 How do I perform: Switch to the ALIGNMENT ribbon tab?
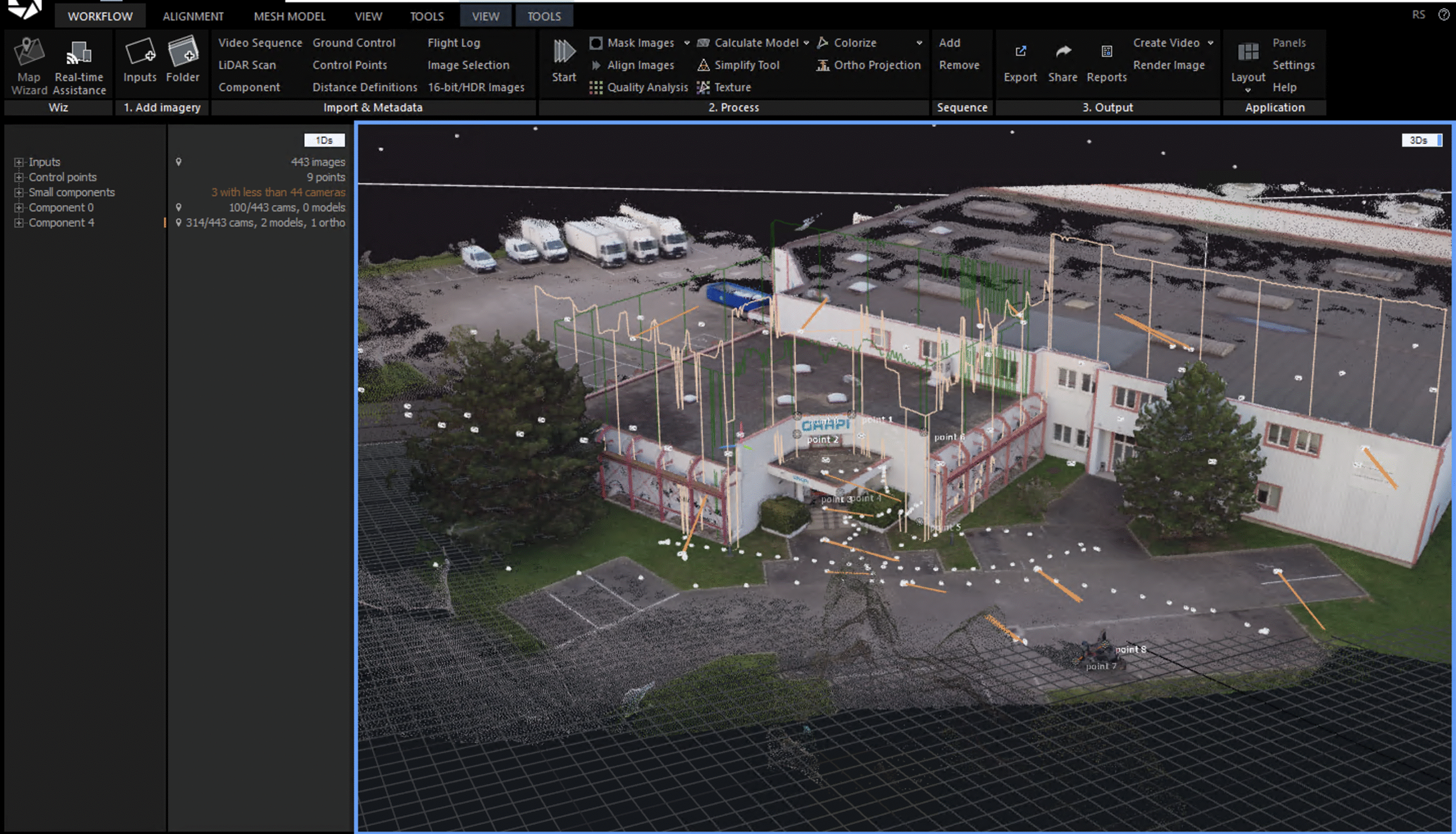(193, 16)
